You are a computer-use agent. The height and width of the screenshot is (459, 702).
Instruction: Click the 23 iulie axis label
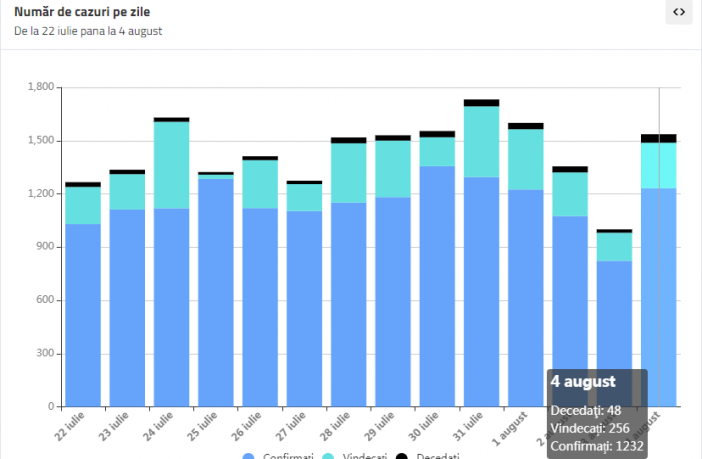point(118,423)
